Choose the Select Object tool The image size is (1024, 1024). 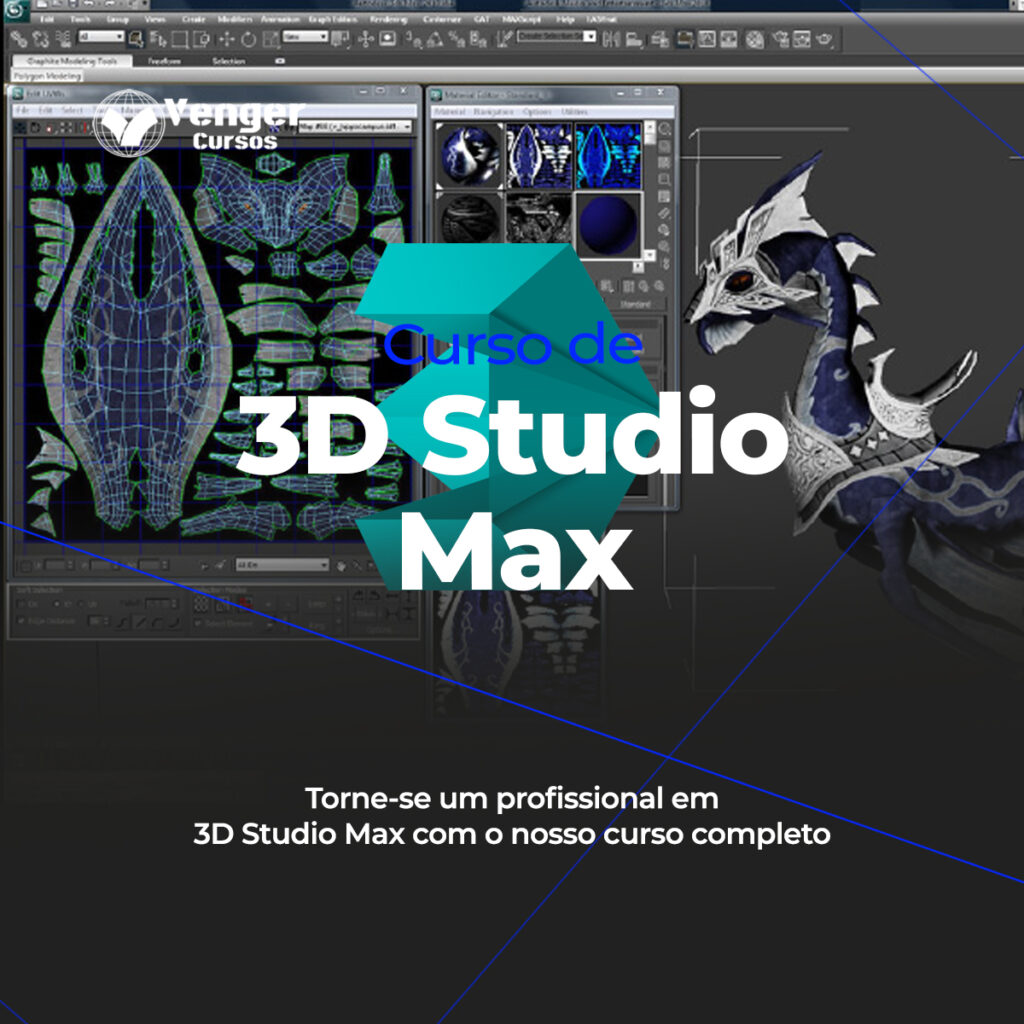point(136,40)
